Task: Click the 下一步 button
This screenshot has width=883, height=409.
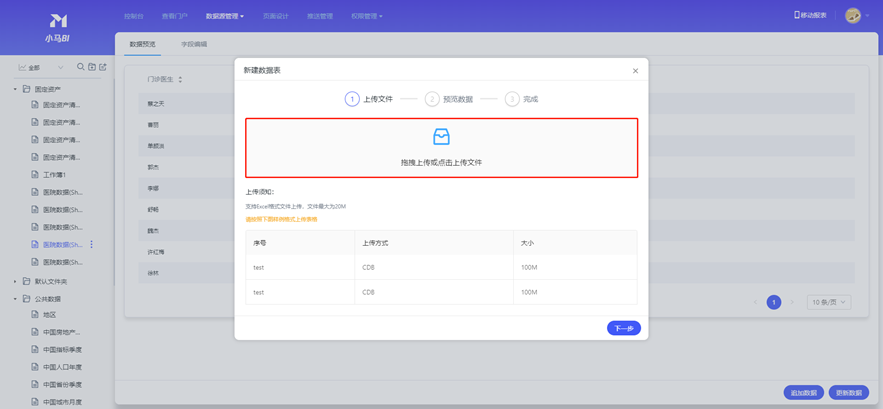Action: tap(623, 328)
